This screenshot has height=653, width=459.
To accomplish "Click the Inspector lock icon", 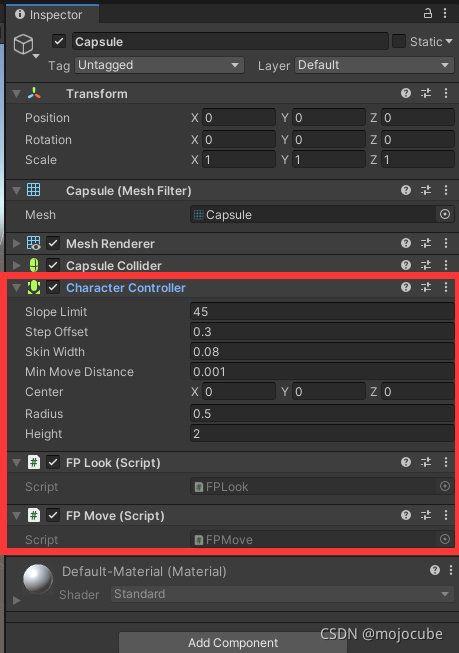I will click(x=428, y=13).
